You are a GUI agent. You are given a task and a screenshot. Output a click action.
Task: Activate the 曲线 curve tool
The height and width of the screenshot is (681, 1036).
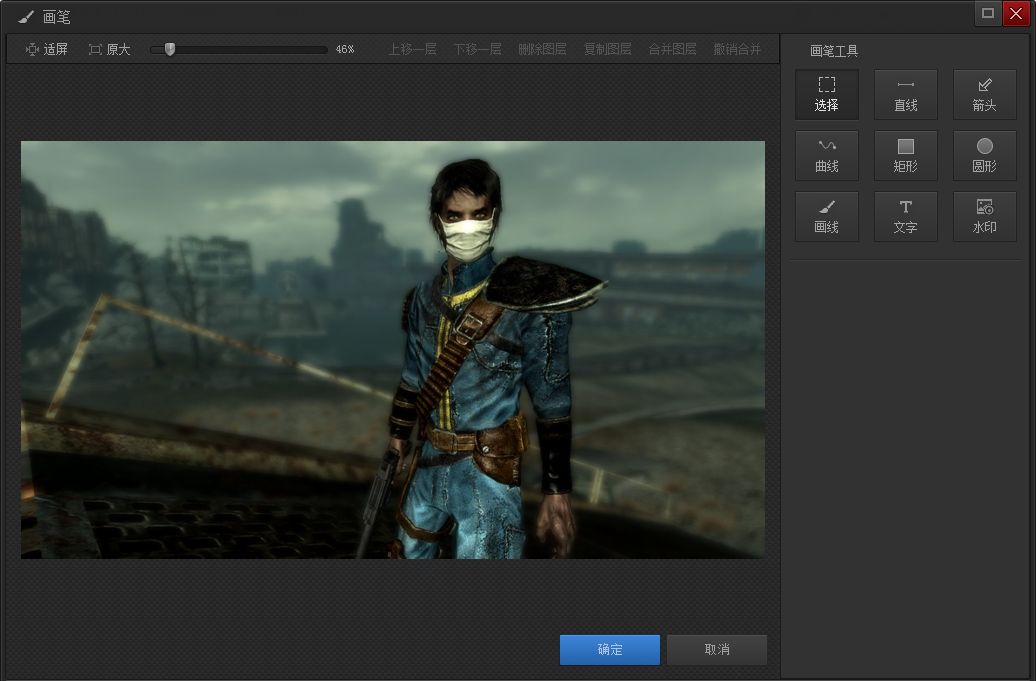827,156
